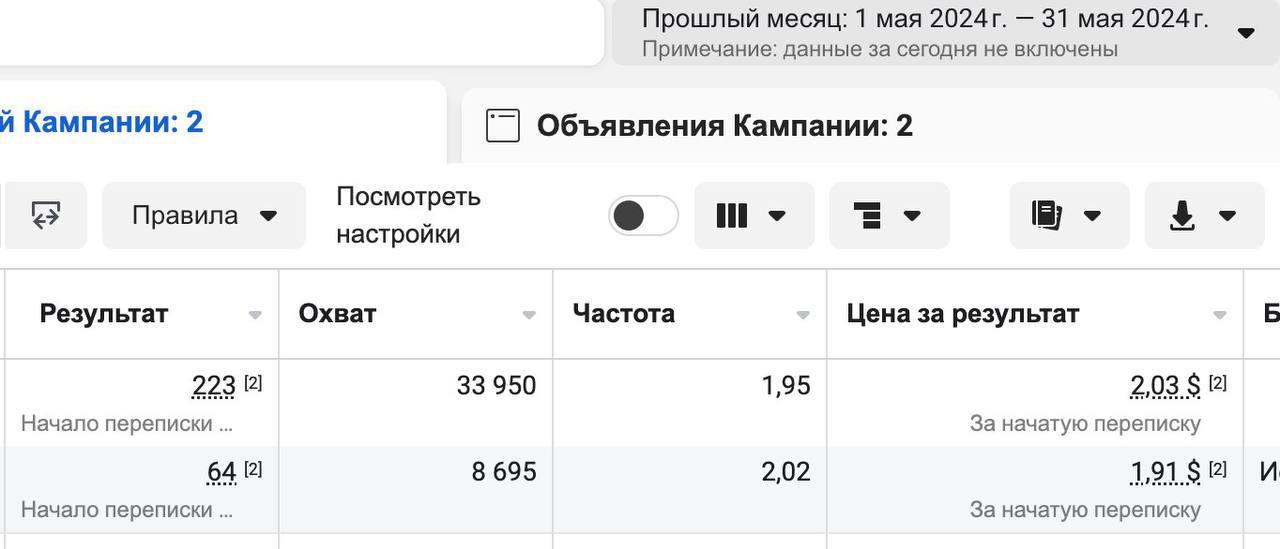Open the Частота column menu arrow
1280x549 pixels.
click(x=803, y=315)
